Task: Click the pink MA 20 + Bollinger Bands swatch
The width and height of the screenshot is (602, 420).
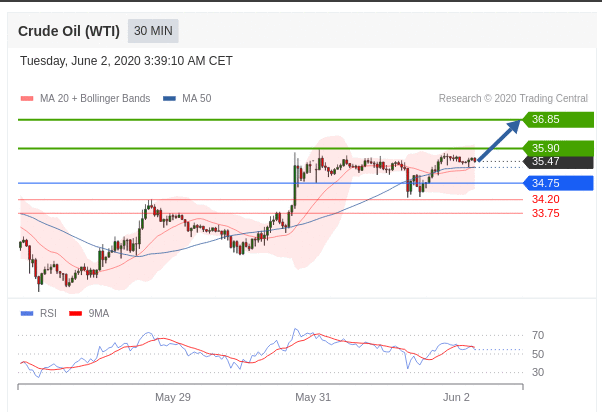Action: pyautogui.click(x=27, y=99)
